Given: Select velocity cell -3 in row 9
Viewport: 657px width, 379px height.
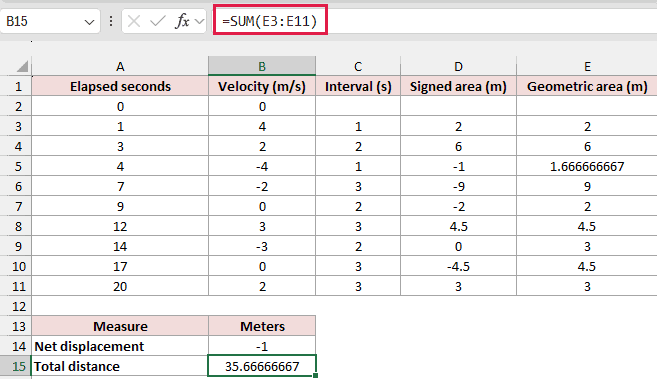Looking at the screenshot, I should [x=262, y=246].
